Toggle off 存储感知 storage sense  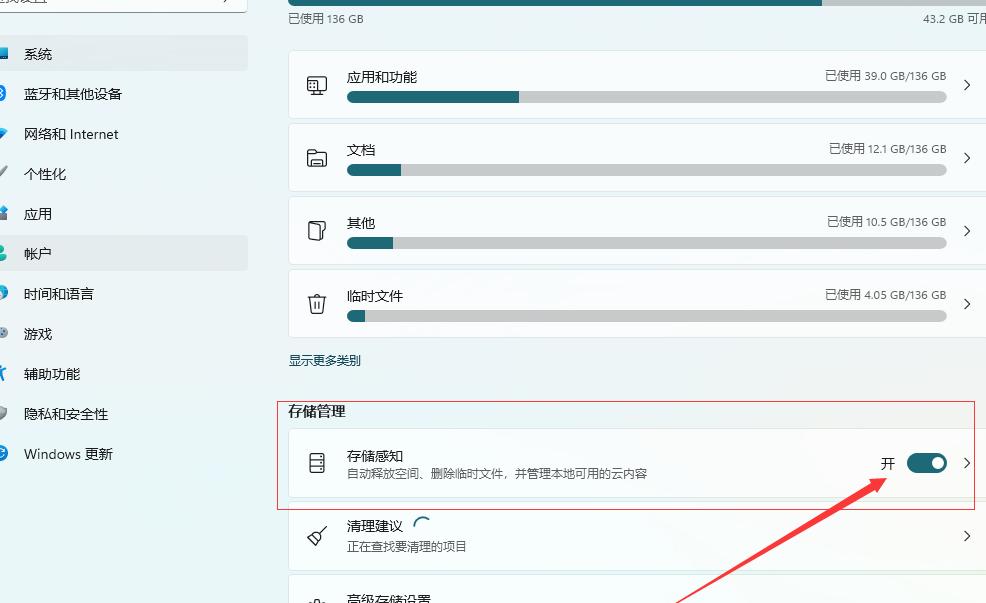coord(926,463)
